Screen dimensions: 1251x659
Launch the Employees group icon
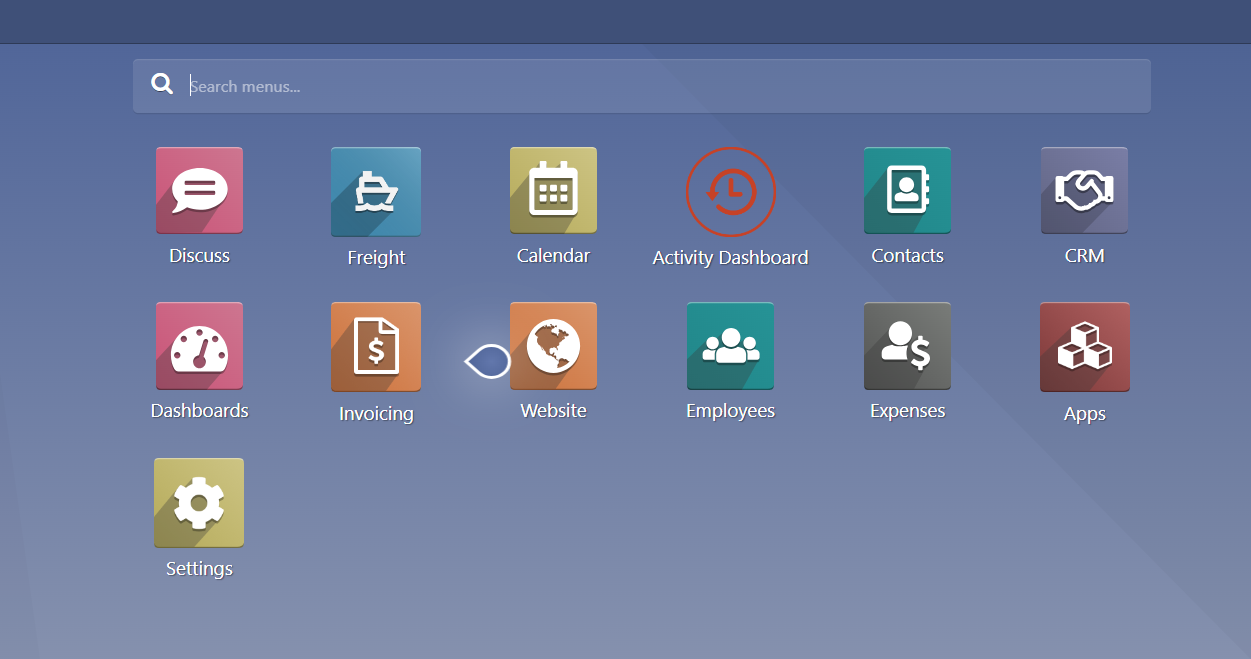coord(730,346)
